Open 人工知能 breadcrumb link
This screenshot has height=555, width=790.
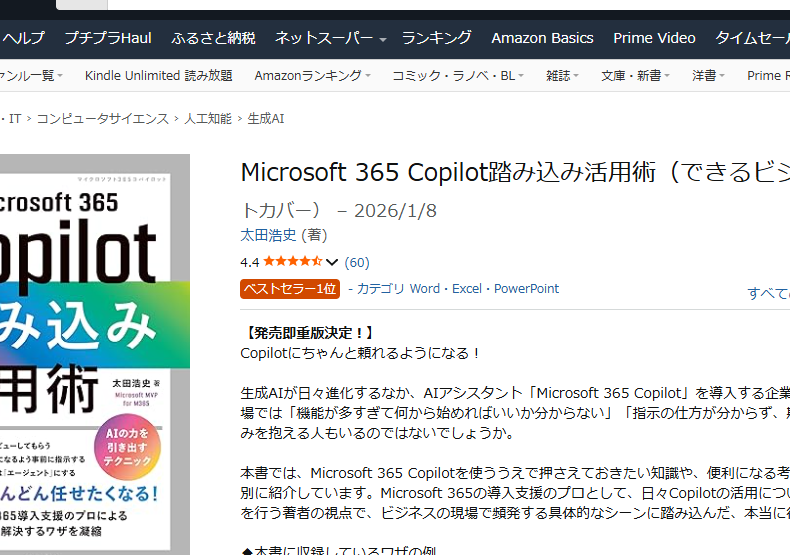[208, 118]
